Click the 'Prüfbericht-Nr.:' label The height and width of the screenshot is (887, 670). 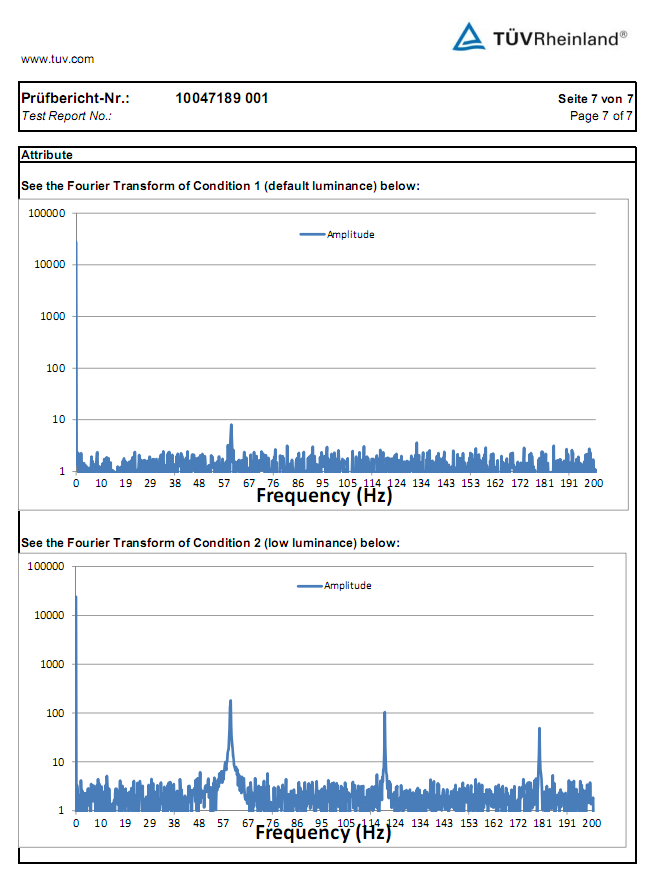(x=75, y=98)
